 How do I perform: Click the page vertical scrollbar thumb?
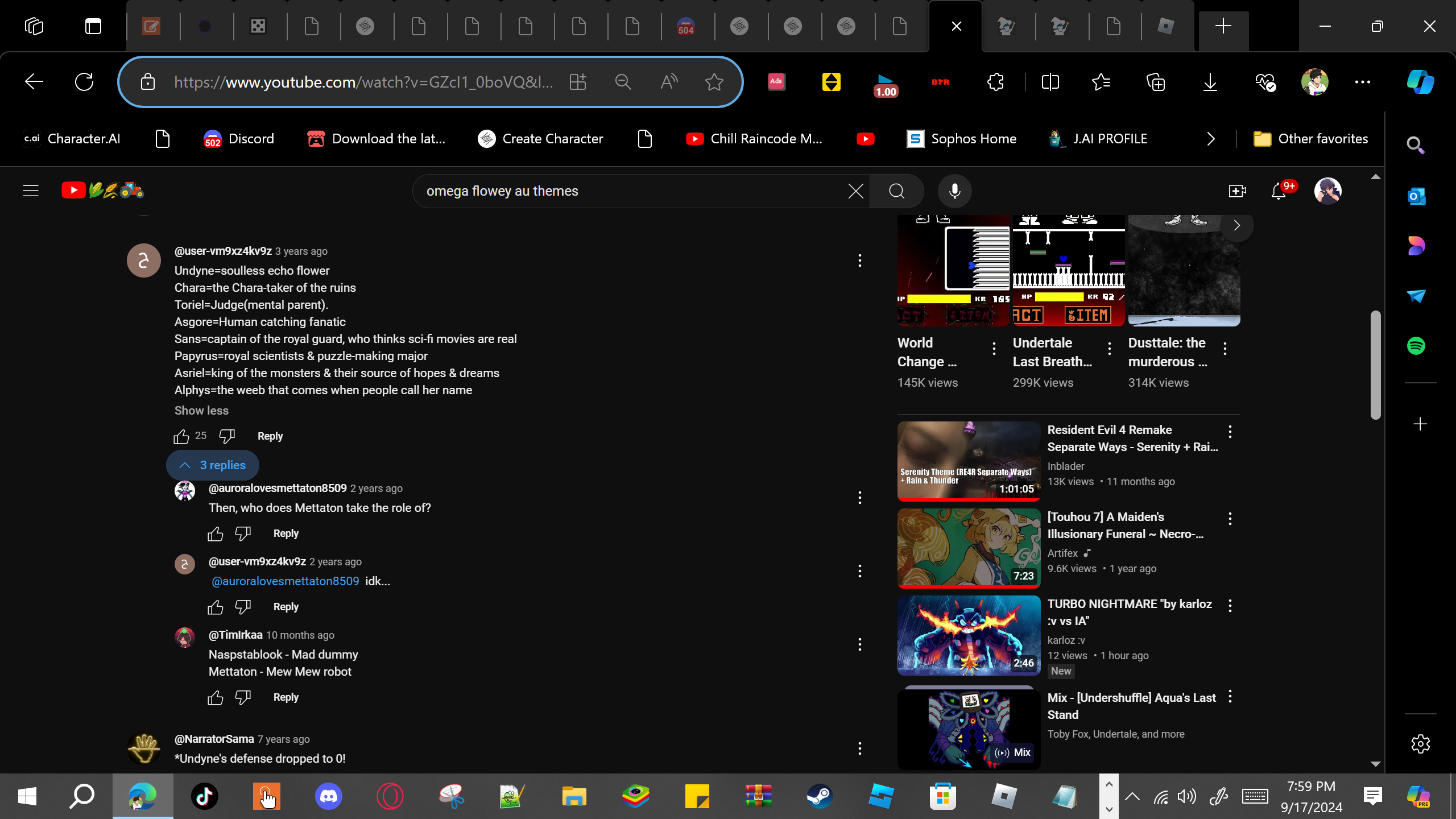pyautogui.click(x=1375, y=364)
